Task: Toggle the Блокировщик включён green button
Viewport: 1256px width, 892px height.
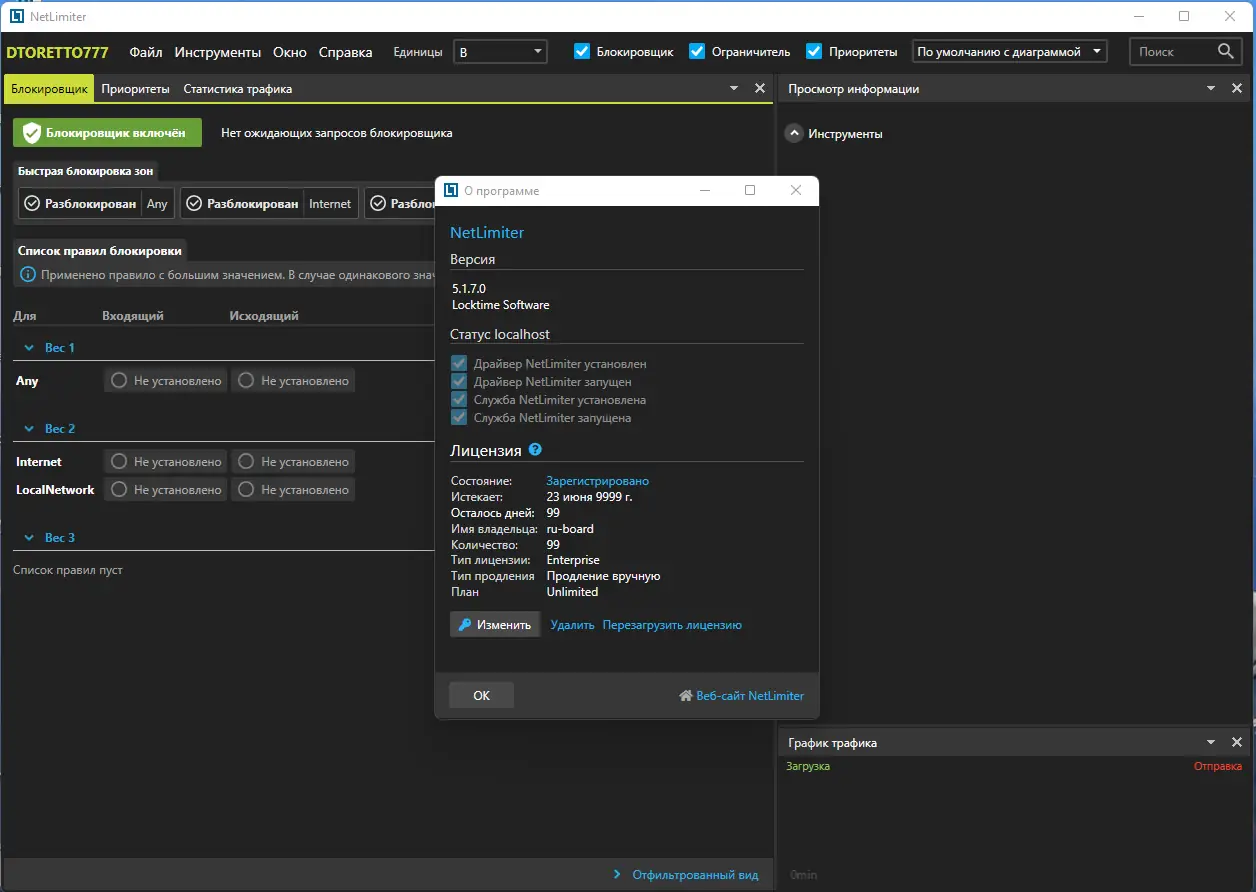Action: click(107, 132)
